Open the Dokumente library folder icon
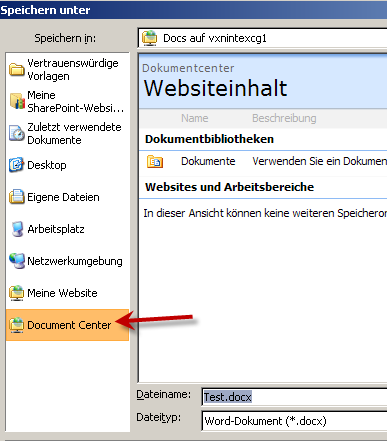Viewport: 387px width, 441px height. pos(155,162)
